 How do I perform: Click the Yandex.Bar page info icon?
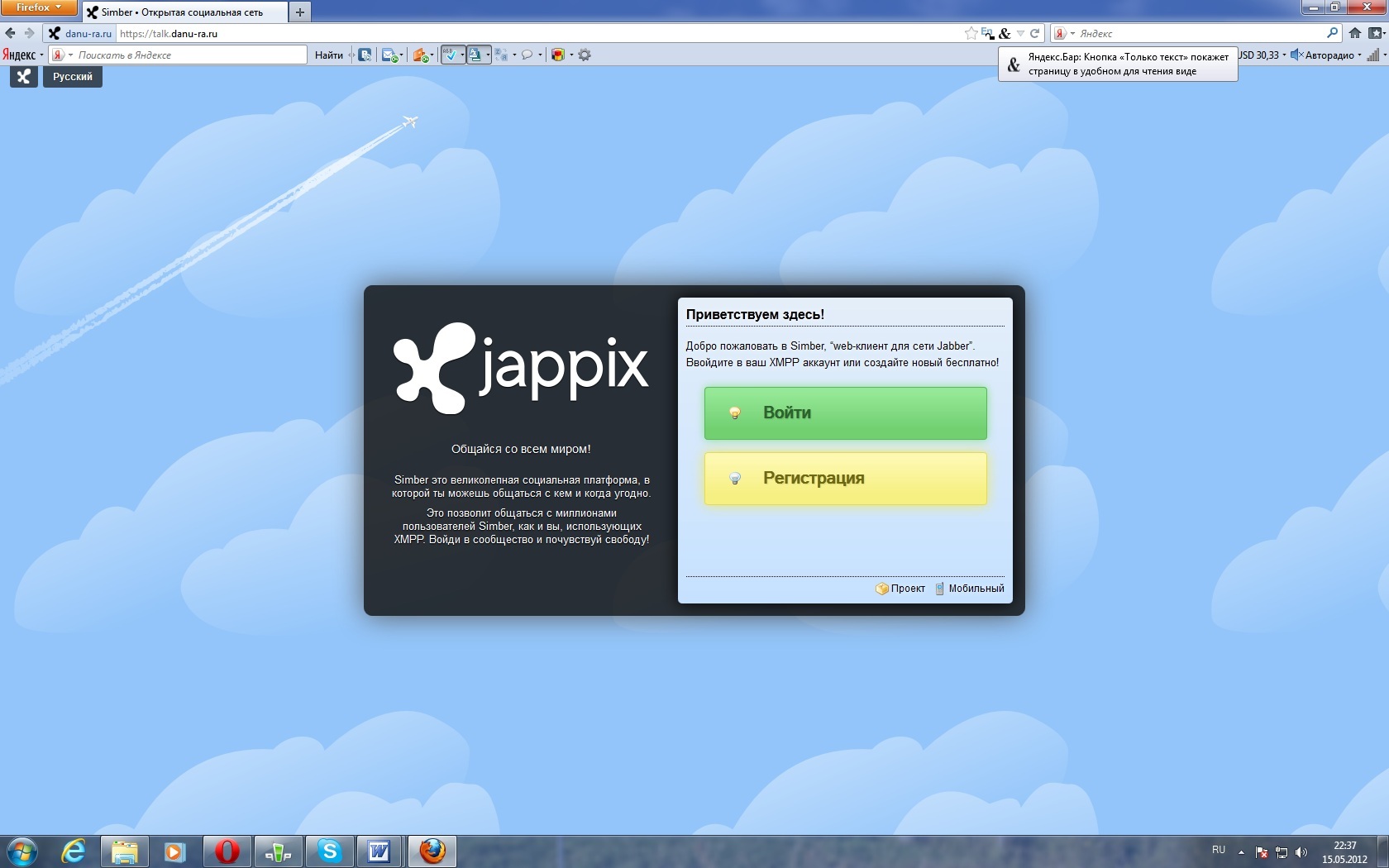365,55
